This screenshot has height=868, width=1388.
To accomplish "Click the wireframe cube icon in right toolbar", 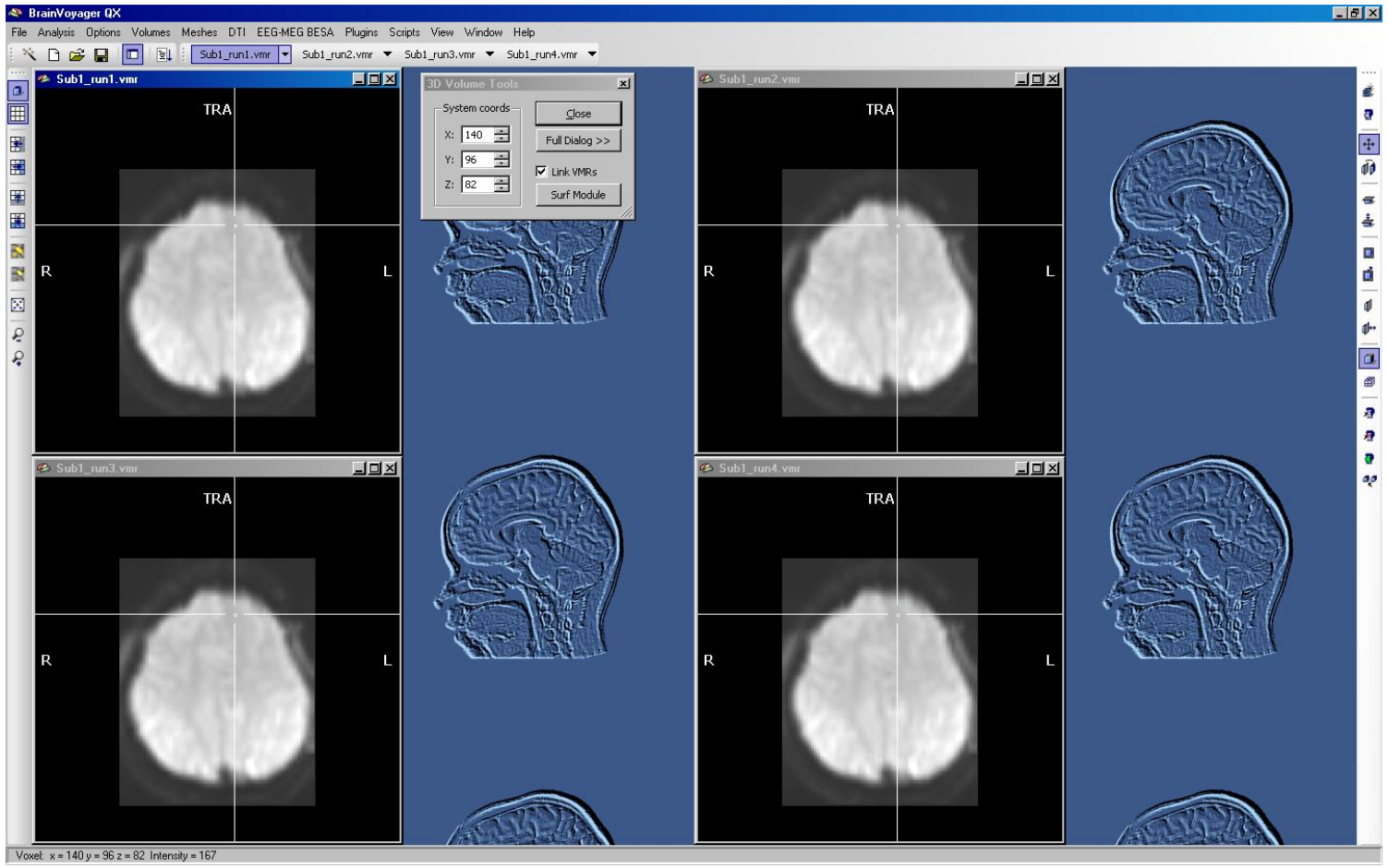I will [1369, 381].
